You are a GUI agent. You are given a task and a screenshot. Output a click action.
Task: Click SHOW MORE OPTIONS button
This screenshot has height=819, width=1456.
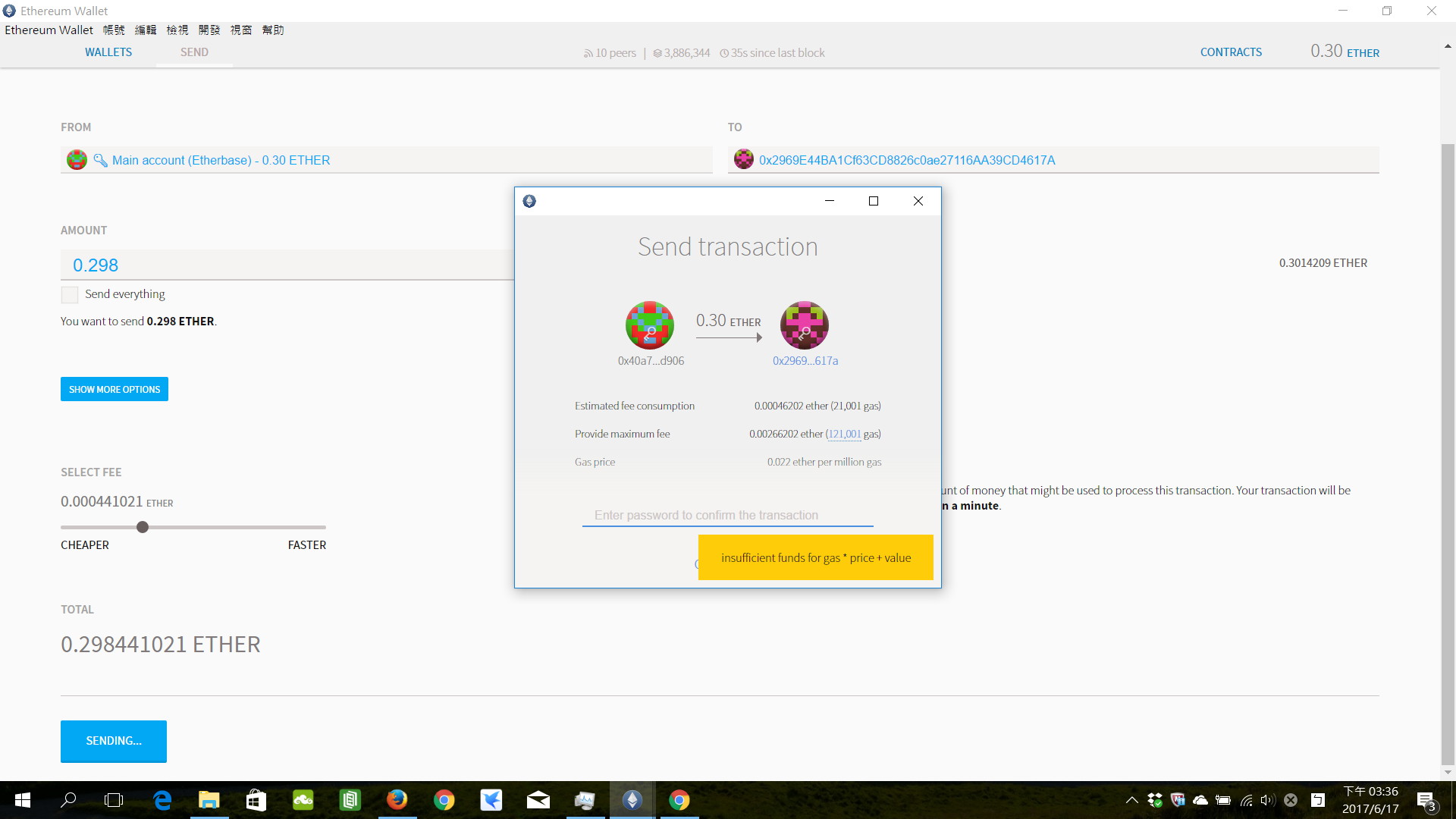click(114, 389)
